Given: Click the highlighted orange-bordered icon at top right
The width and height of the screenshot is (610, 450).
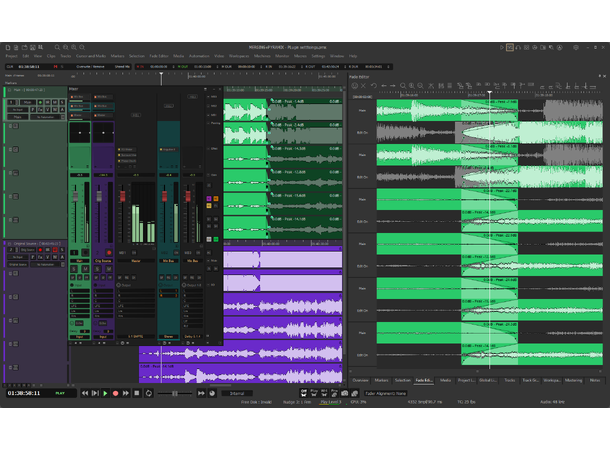Looking at the screenshot, I should point(510,47).
